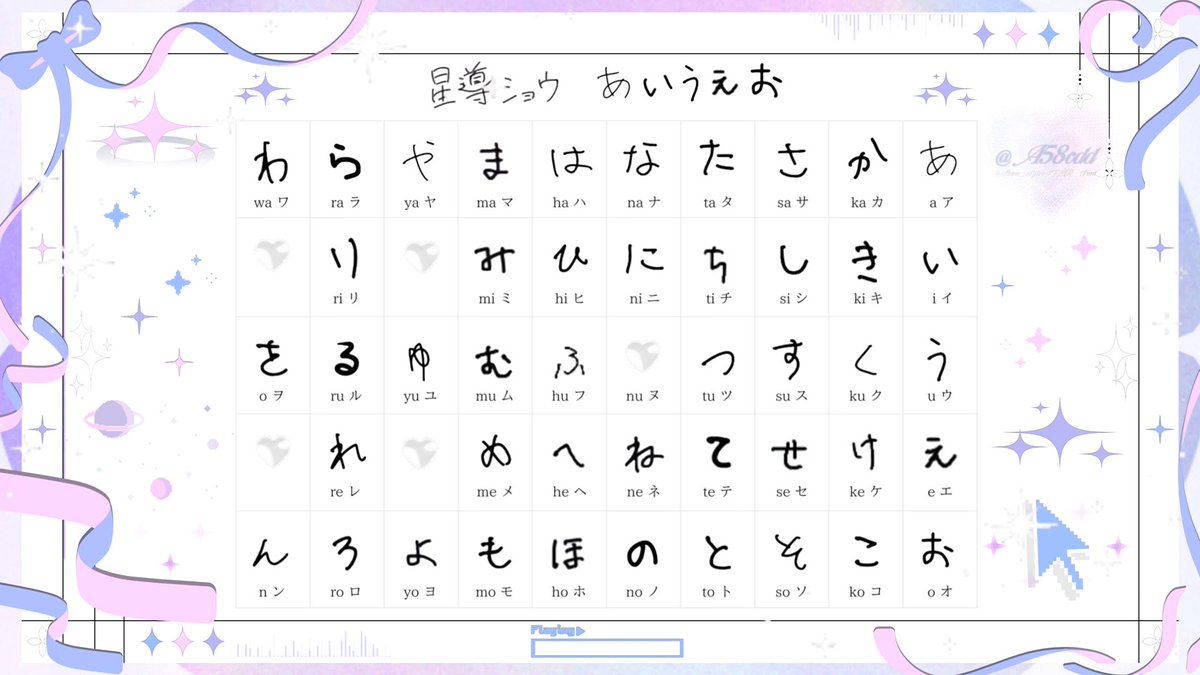The height and width of the screenshot is (675, 1200).
Task: Click the 'yu ユ' cell
Action: coord(421,364)
